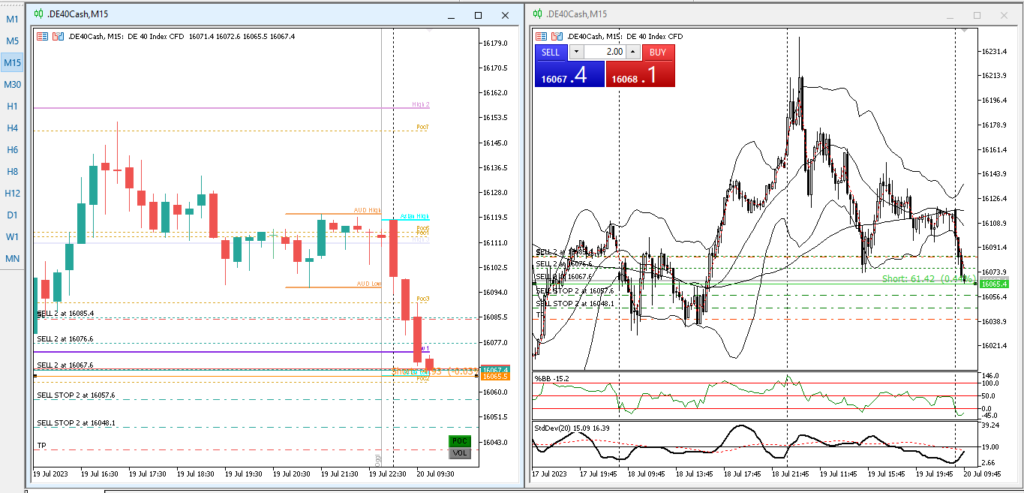This screenshot has width=1024, height=493.
Task: Open the left chart's Depth of Market icon
Action: coord(42,37)
